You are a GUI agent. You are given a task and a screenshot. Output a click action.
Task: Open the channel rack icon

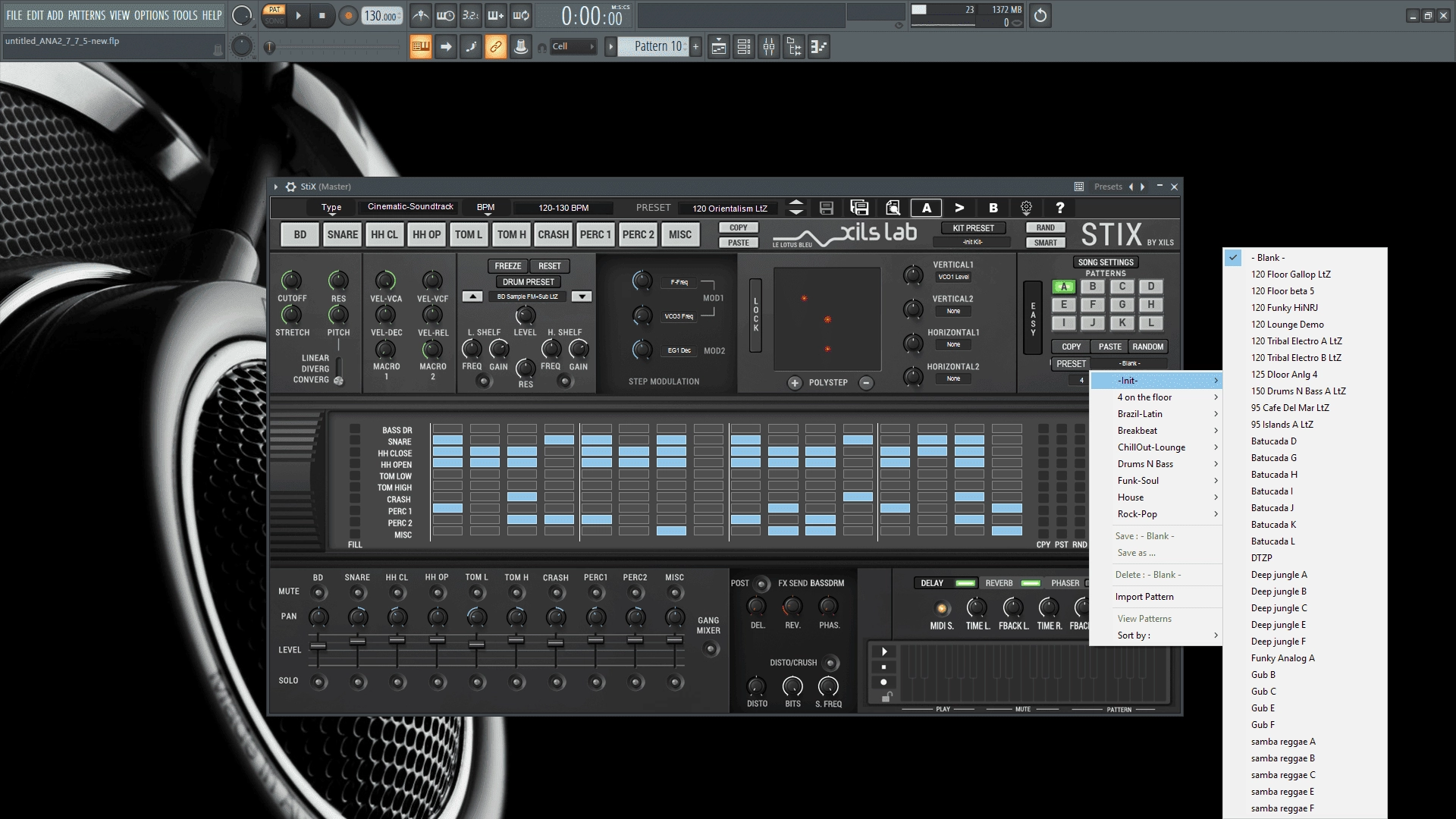(x=744, y=47)
